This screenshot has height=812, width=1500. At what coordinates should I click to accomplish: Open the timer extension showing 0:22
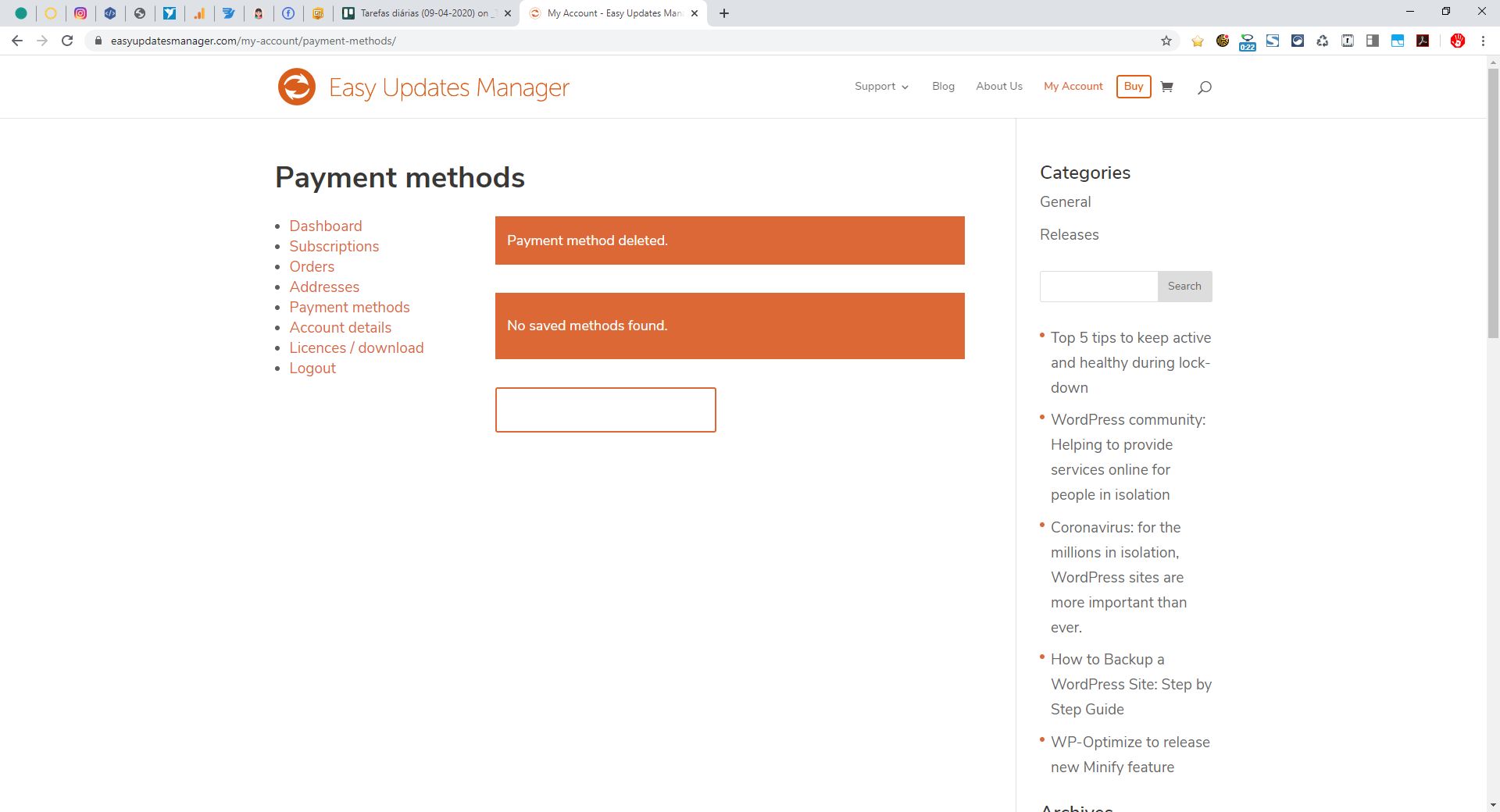[1248, 42]
